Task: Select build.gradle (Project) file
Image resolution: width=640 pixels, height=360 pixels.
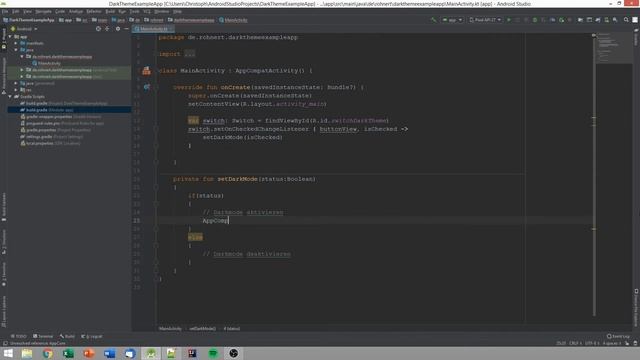Action: (x=64, y=103)
